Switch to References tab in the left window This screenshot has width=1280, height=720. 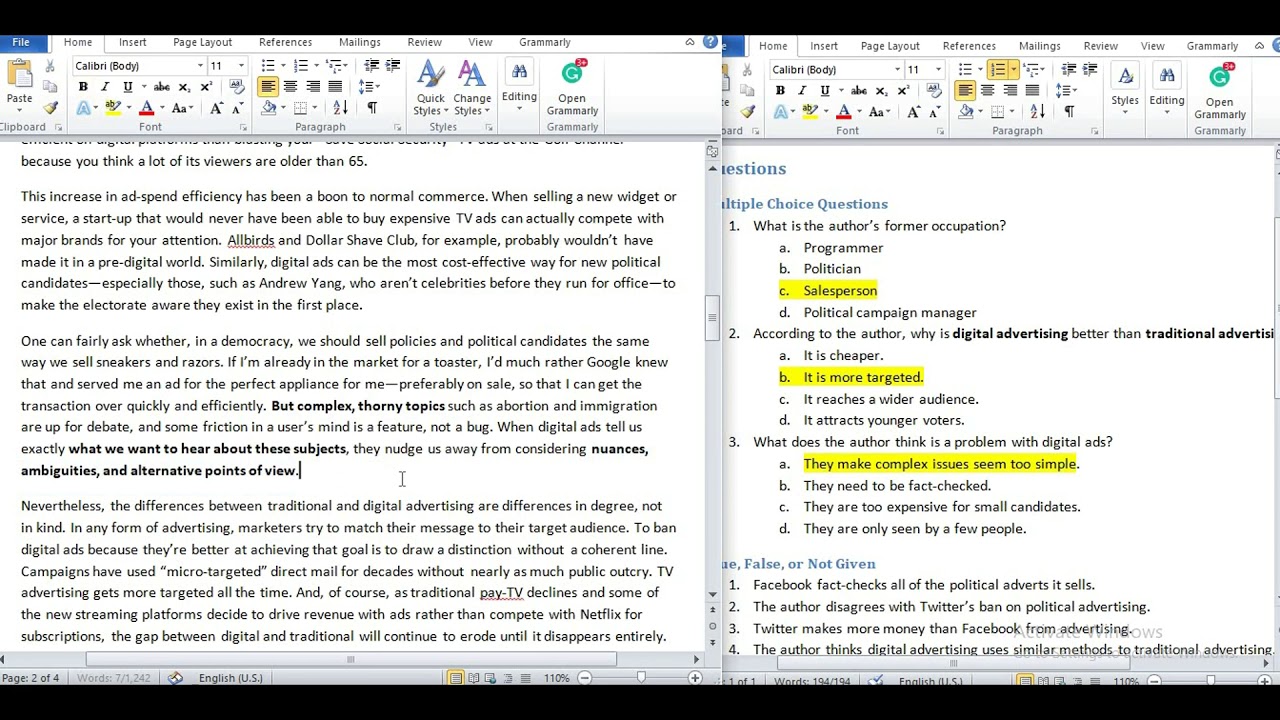[x=286, y=42]
